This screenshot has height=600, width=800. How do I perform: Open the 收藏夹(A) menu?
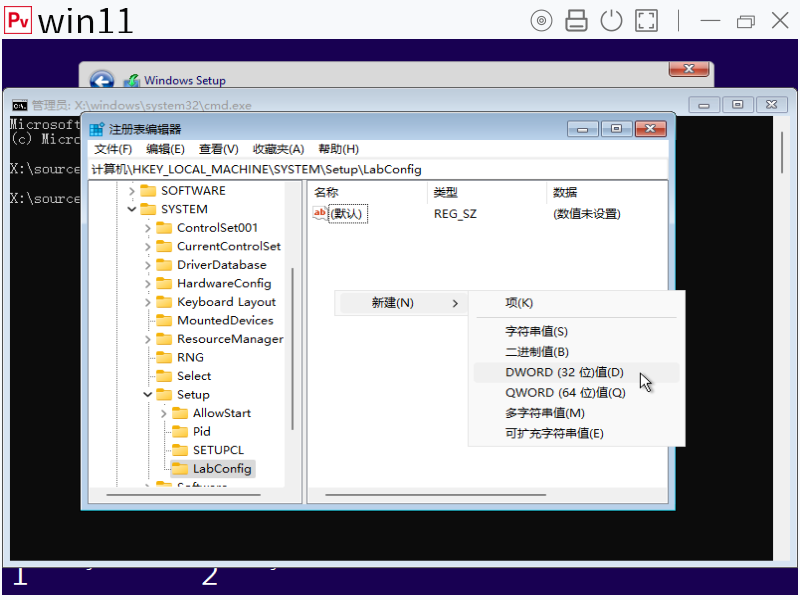(x=279, y=149)
